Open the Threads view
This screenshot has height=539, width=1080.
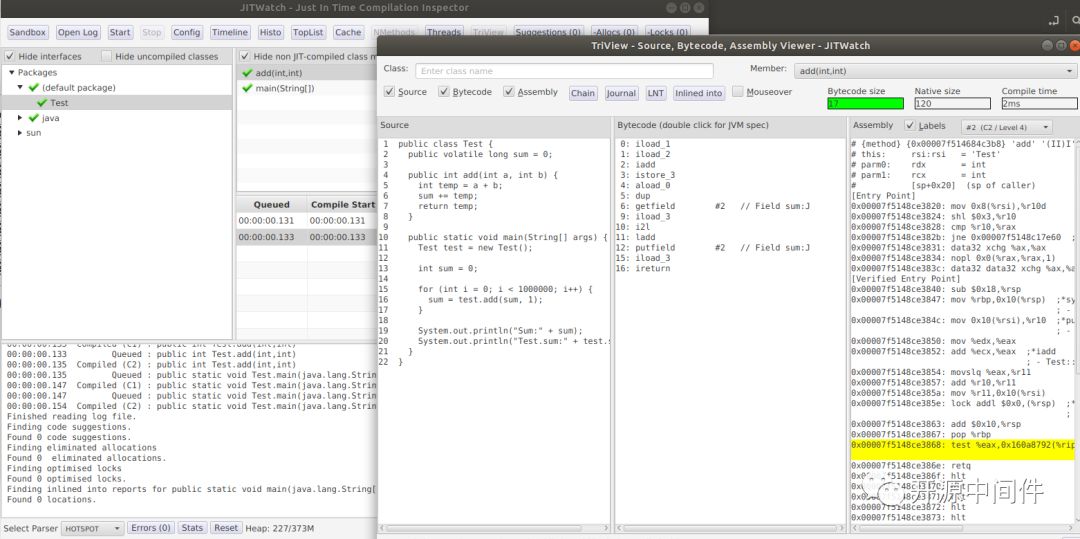(444, 32)
